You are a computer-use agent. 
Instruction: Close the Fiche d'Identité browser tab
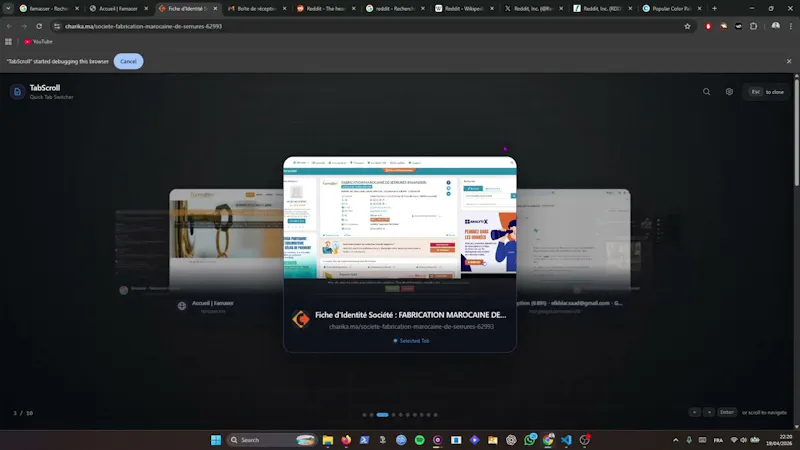coord(215,9)
